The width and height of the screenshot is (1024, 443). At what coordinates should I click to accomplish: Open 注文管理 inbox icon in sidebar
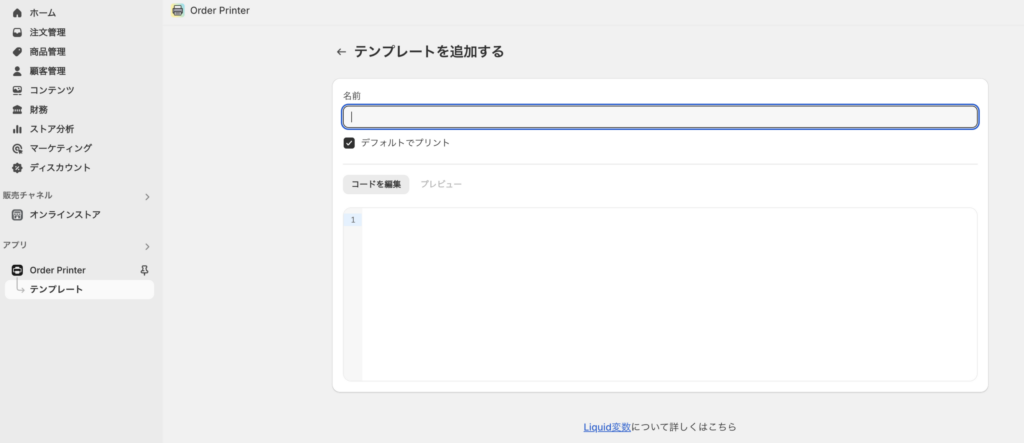click(18, 32)
